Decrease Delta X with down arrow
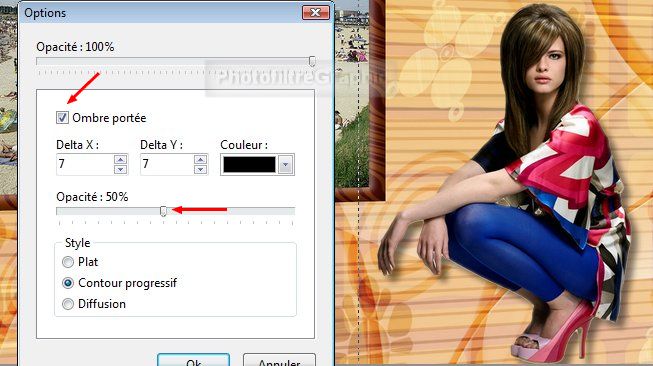653x366 pixels. (120, 169)
